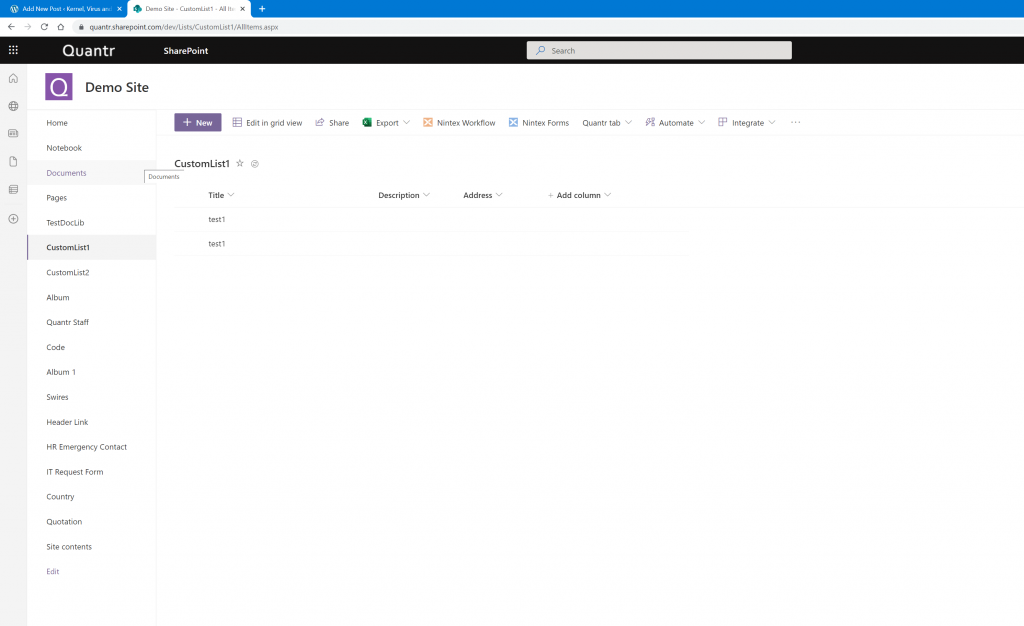
Task: Open the app launcher waffle icon
Action: click(x=13, y=50)
